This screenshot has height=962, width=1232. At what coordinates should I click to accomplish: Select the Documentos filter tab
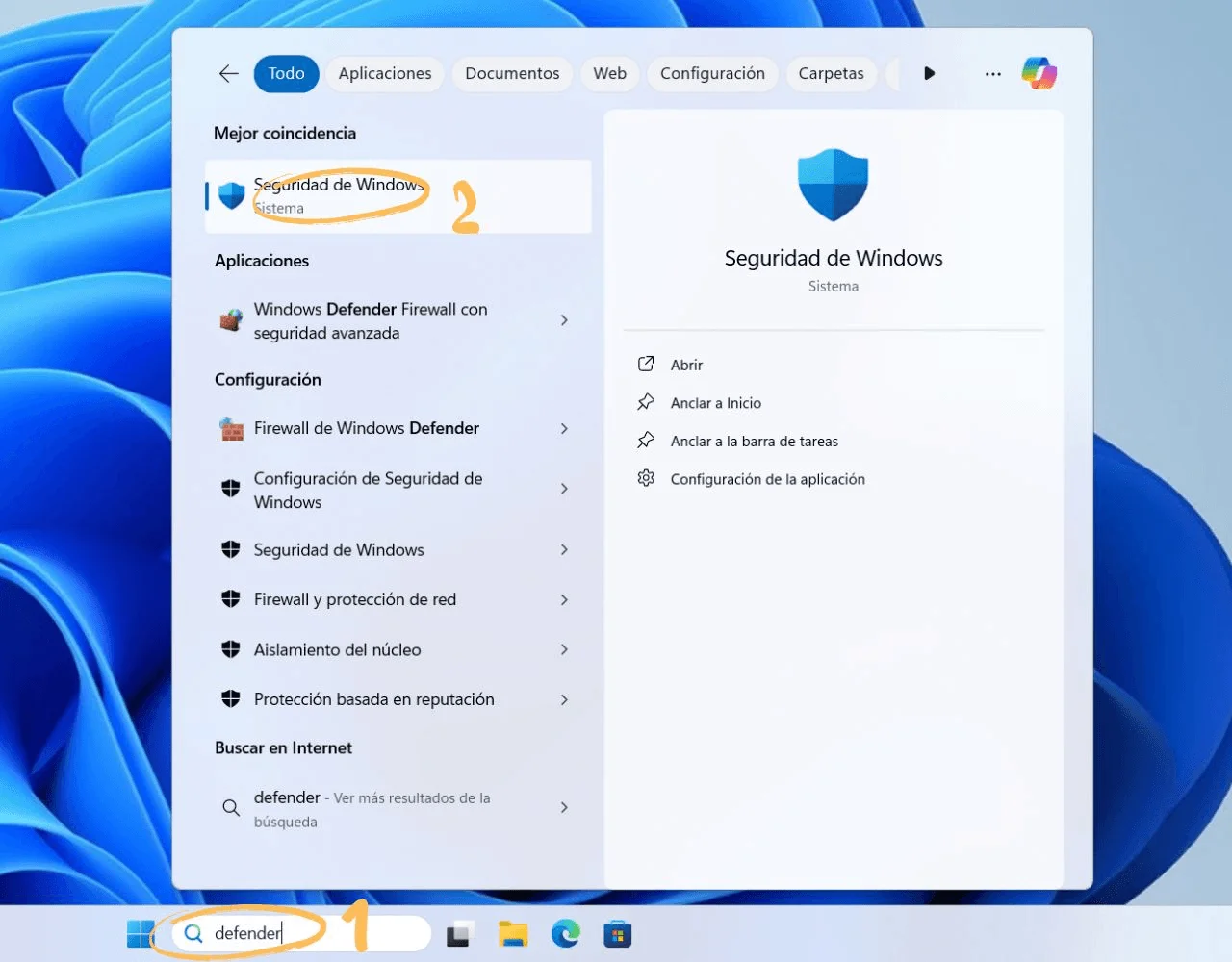(512, 74)
